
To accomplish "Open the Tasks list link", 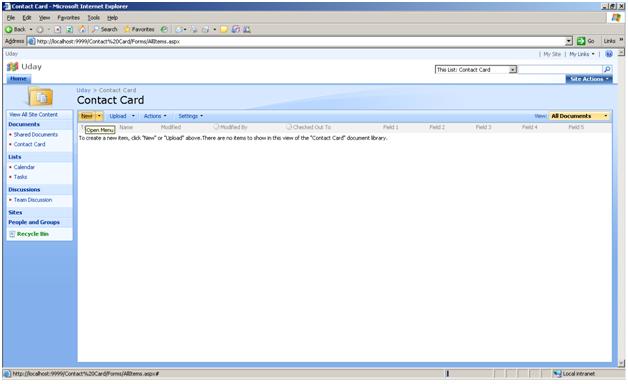I will [x=20, y=177].
